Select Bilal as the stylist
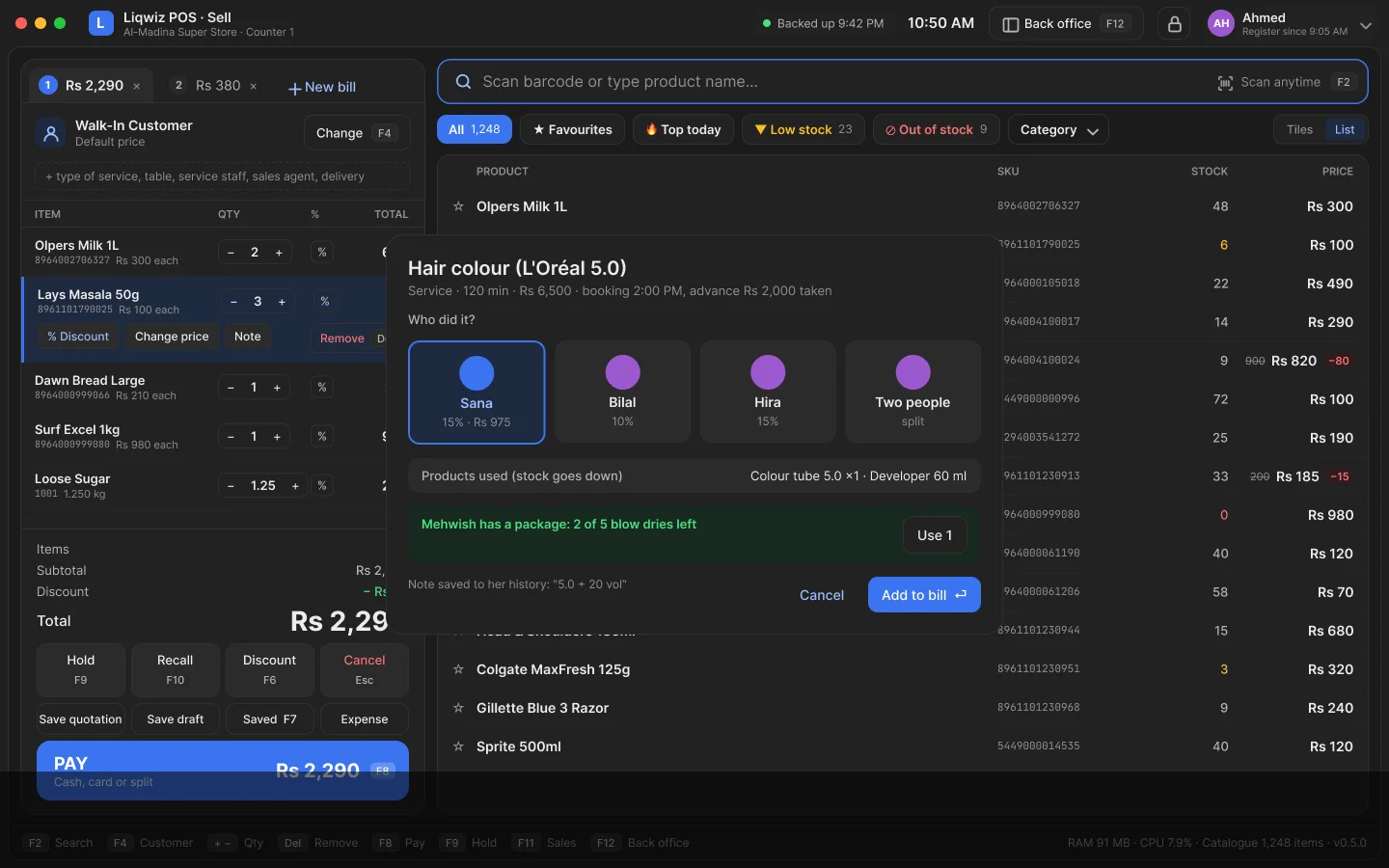The height and width of the screenshot is (868, 1389). pos(622,392)
